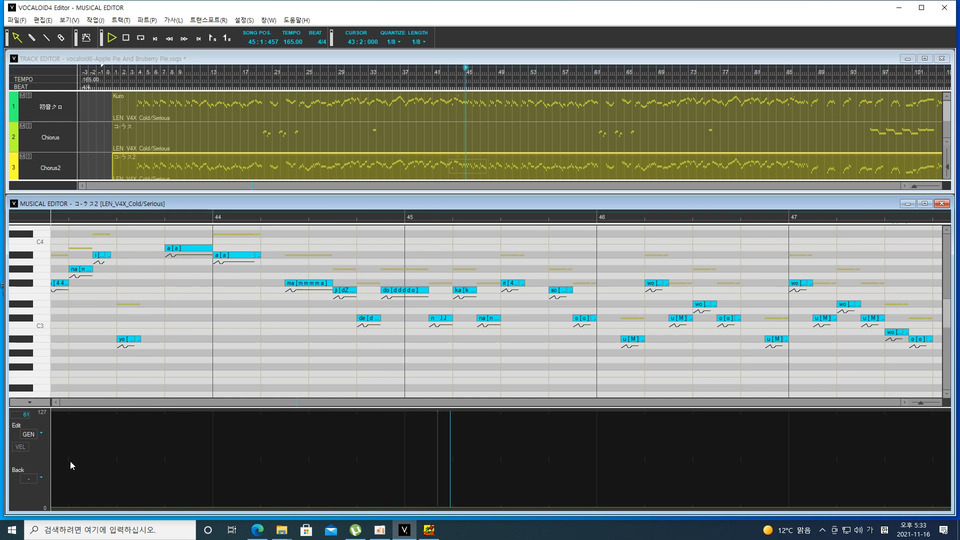Select the pencil tool

pos(32,38)
